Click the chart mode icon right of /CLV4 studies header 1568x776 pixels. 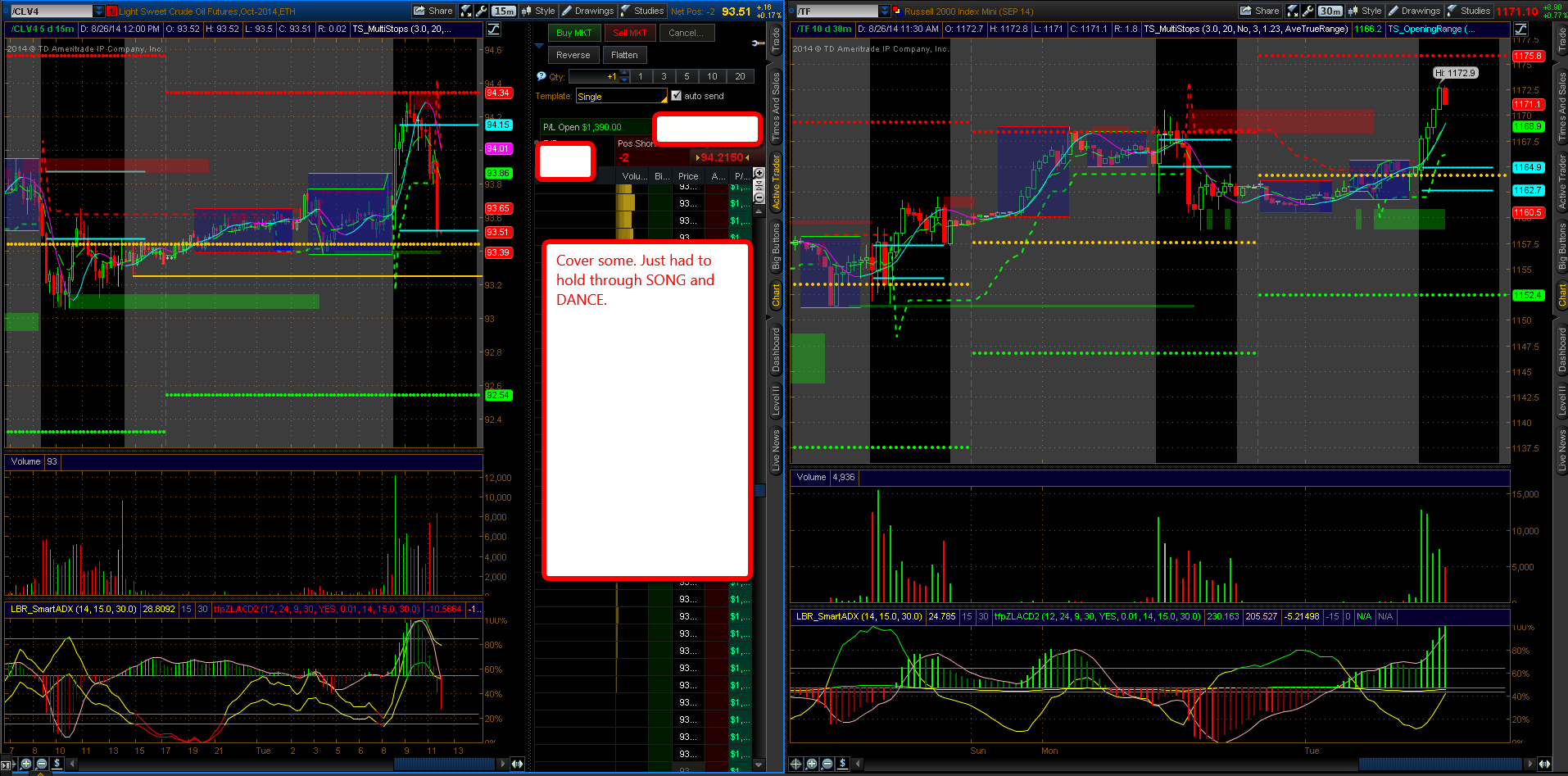point(493,29)
